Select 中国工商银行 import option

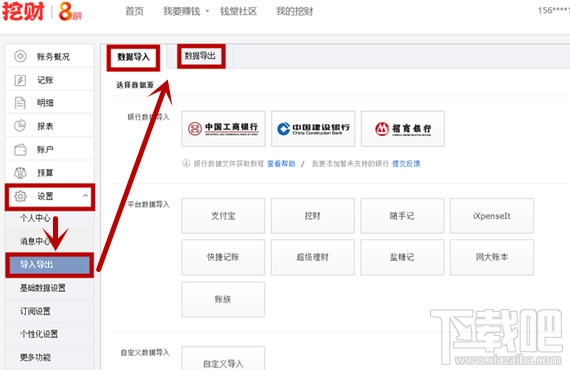pyautogui.click(x=224, y=129)
